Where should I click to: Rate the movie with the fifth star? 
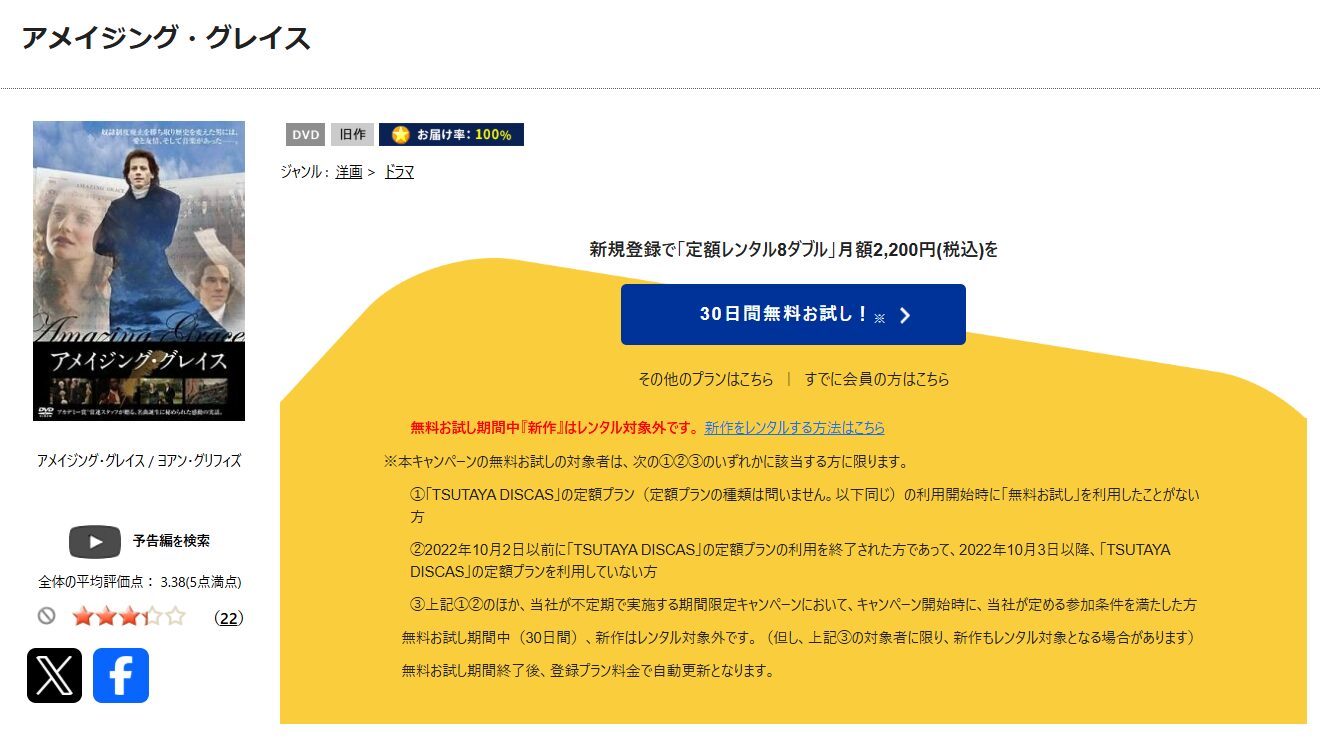coord(175,617)
